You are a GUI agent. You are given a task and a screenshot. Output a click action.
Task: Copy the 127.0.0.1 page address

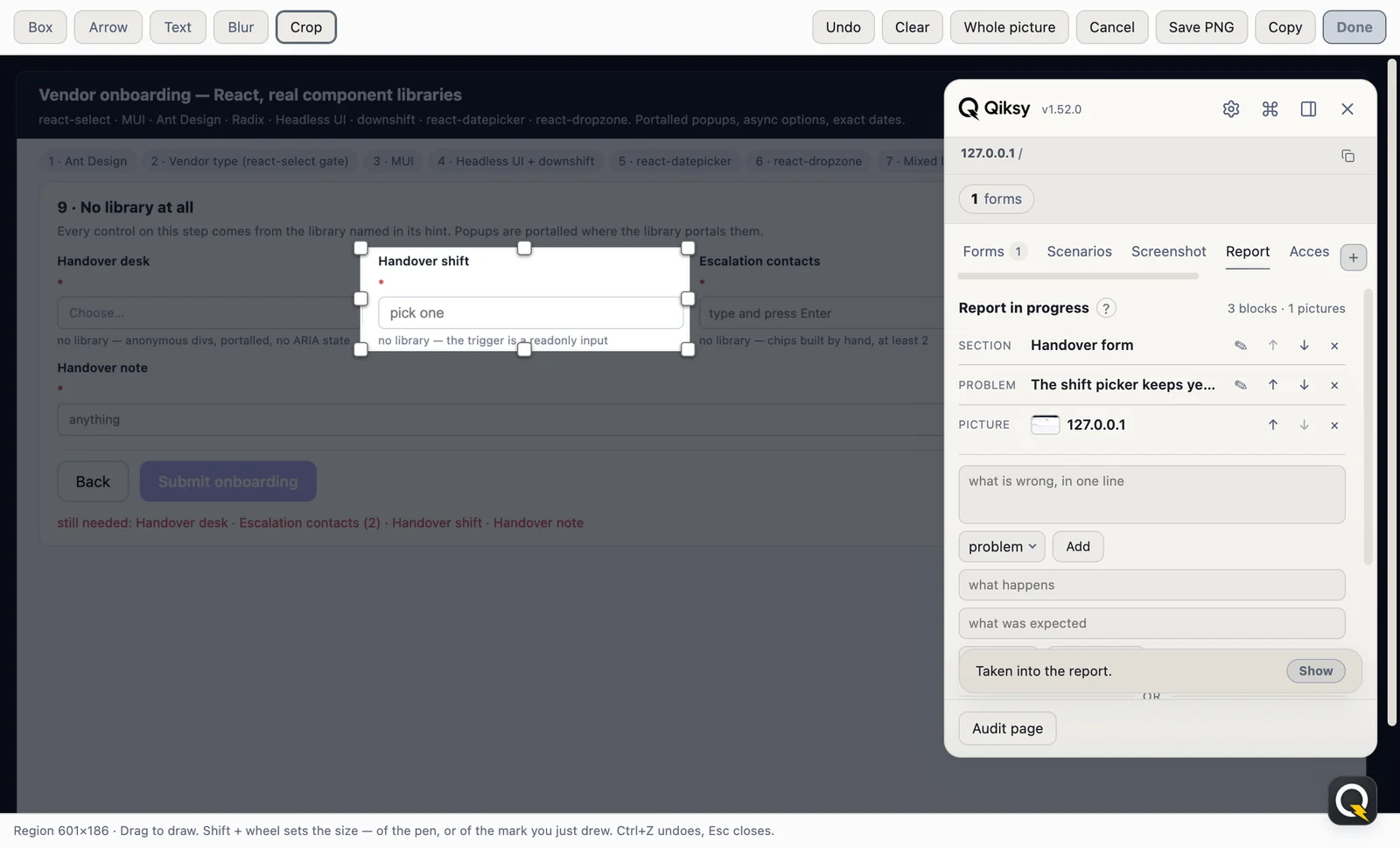1347,156
